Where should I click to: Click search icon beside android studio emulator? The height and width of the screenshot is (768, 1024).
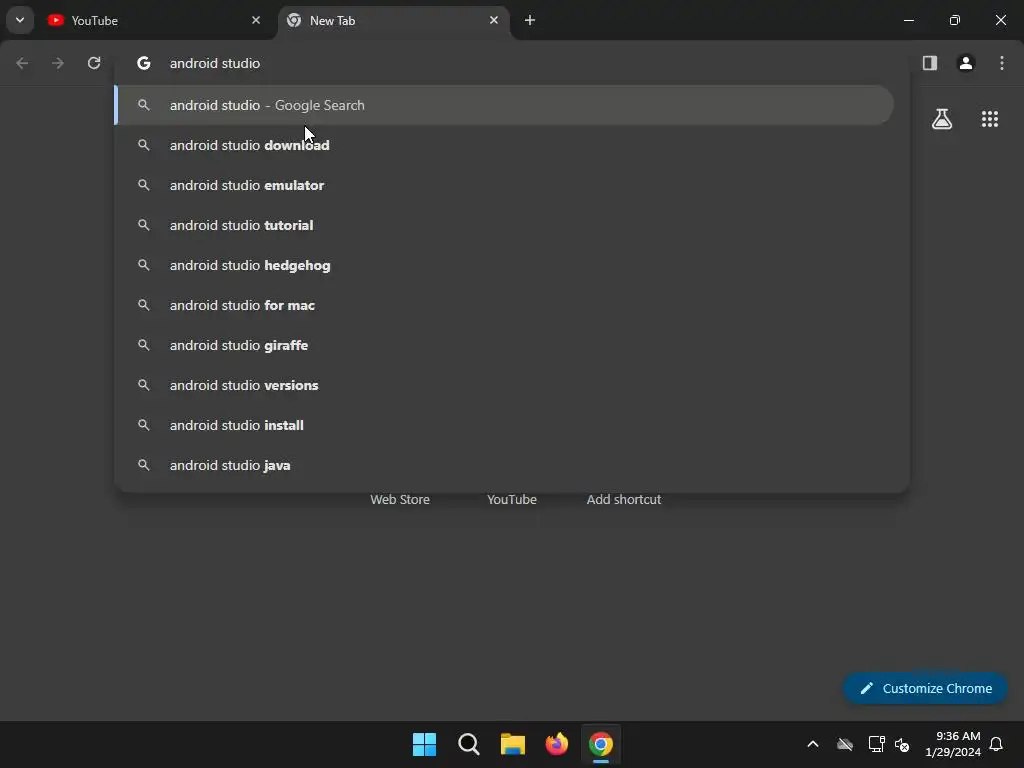pos(144,185)
